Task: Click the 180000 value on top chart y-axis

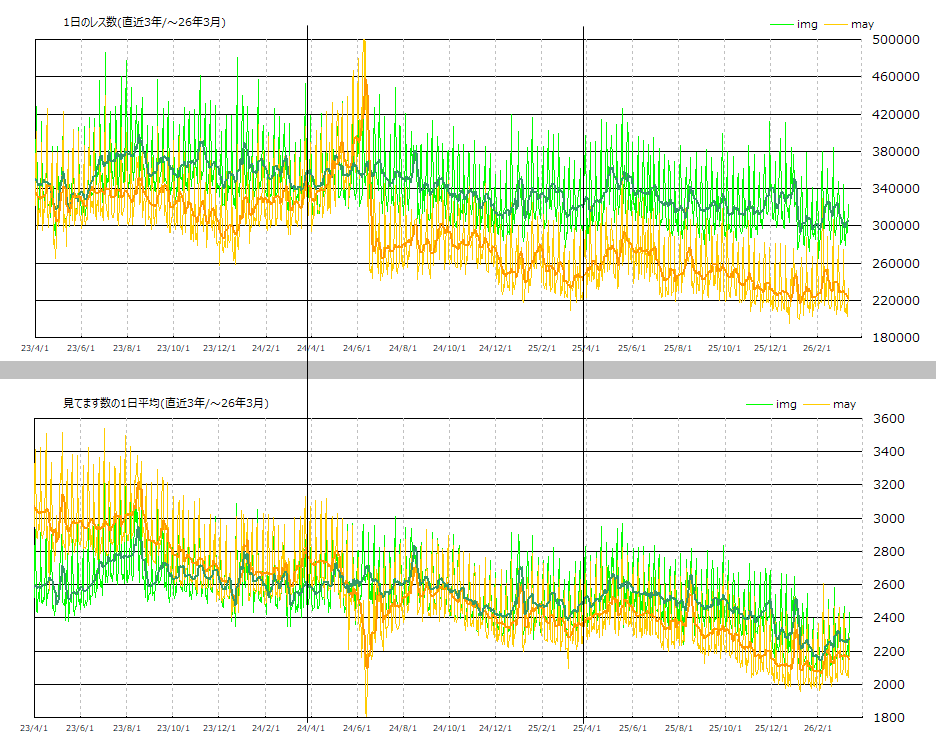Action: coord(895,337)
